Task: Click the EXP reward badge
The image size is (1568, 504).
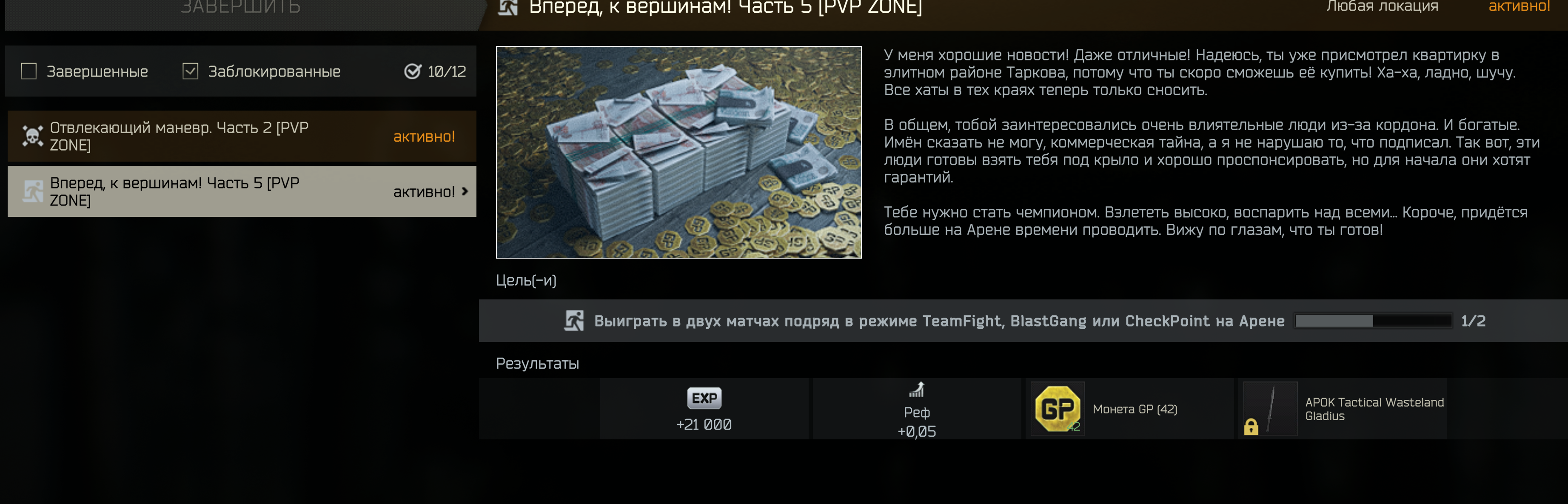Action: pos(704,398)
